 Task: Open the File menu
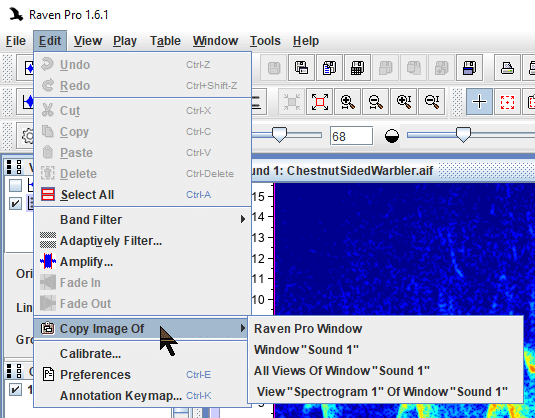[16, 41]
